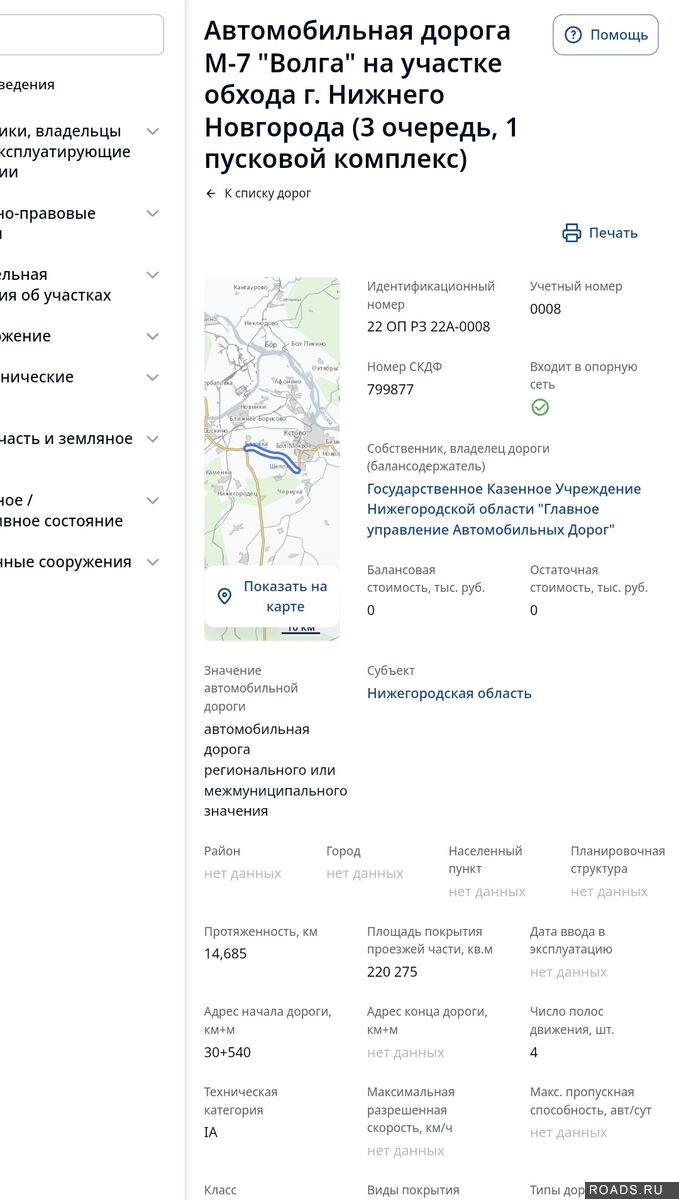Click the Печать text button

(x=612, y=233)
